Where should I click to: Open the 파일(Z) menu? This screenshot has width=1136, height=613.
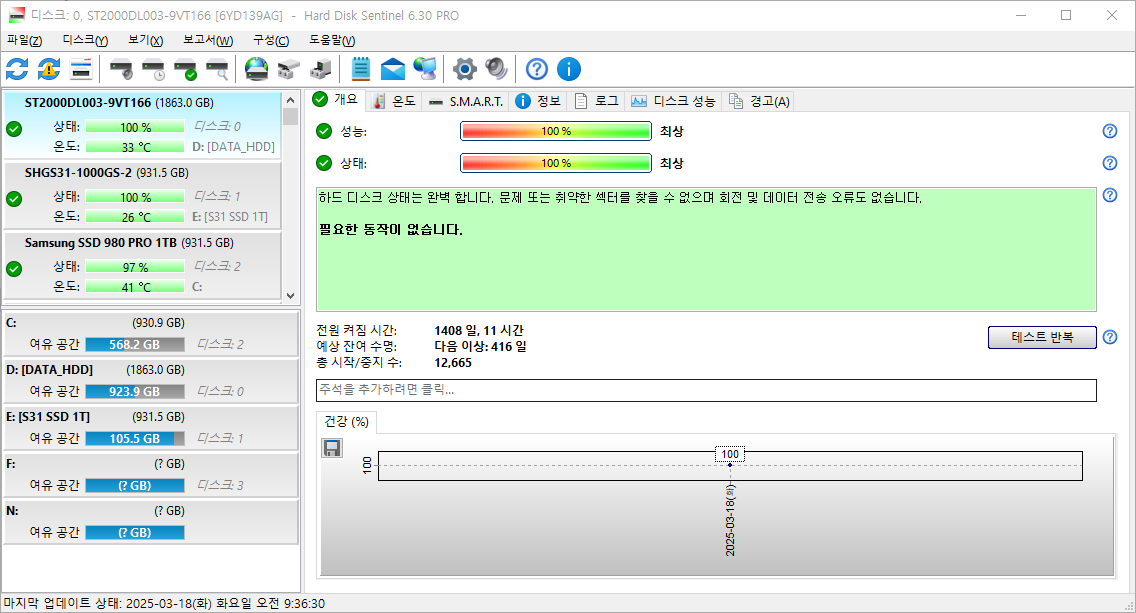[25, 41]
